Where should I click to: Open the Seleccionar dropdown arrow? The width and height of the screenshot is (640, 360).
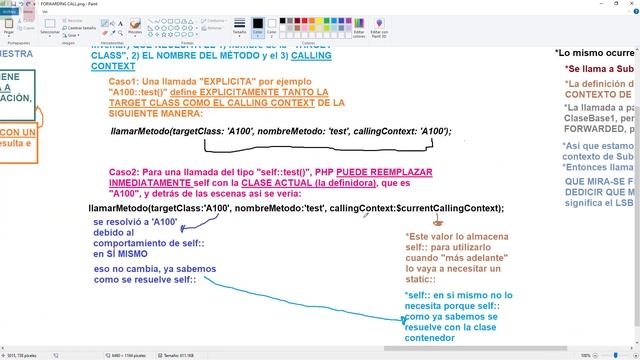50,36
